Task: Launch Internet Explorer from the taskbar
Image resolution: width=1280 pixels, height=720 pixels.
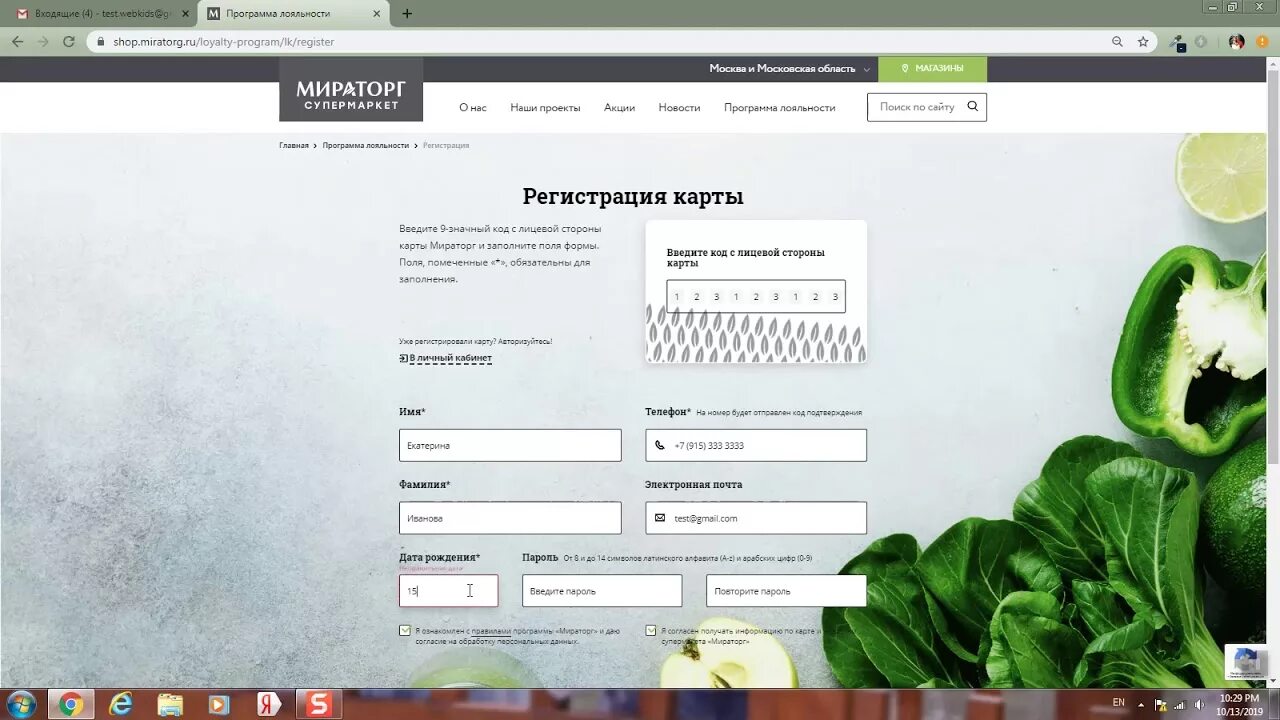Action: (121, 704)
